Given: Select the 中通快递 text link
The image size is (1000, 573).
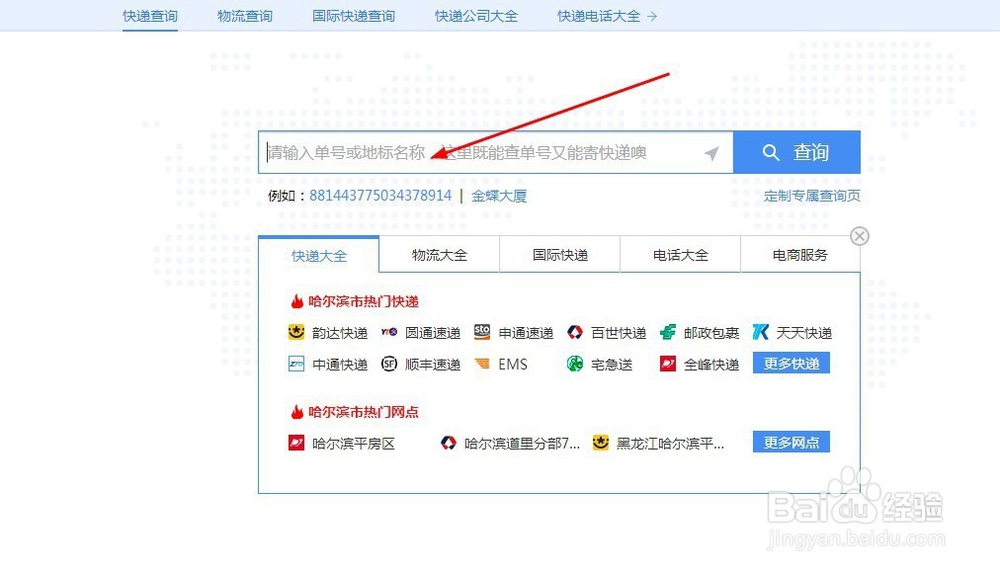Looking at the screenshot, I should coord(340,364).
